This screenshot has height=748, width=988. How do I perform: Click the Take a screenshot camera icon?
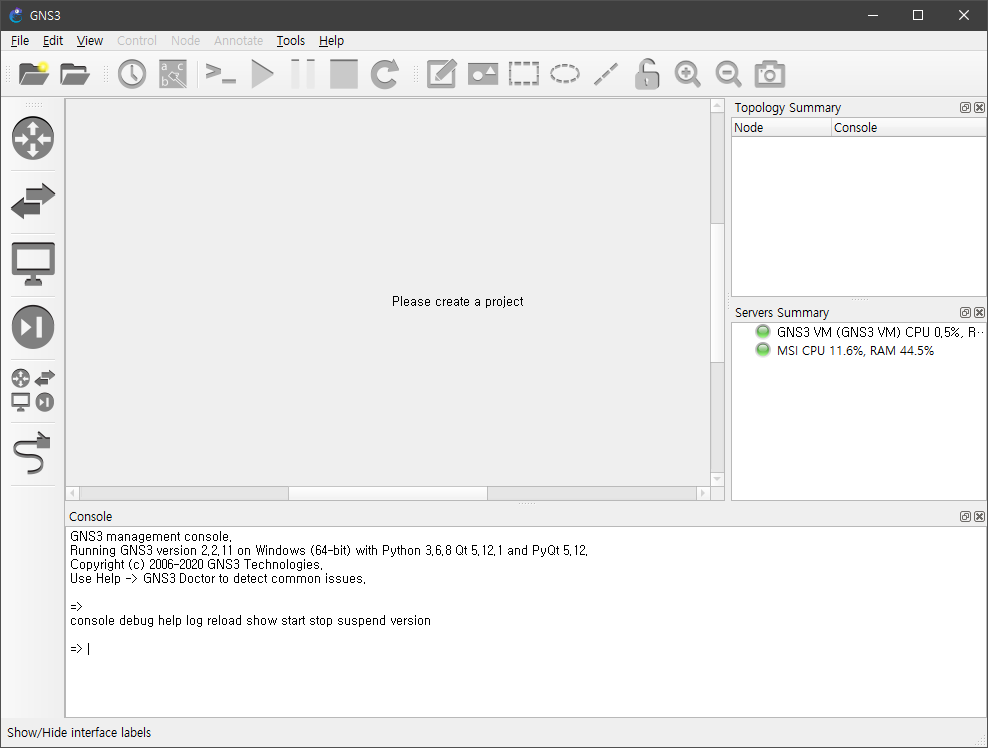coord(769,74)
